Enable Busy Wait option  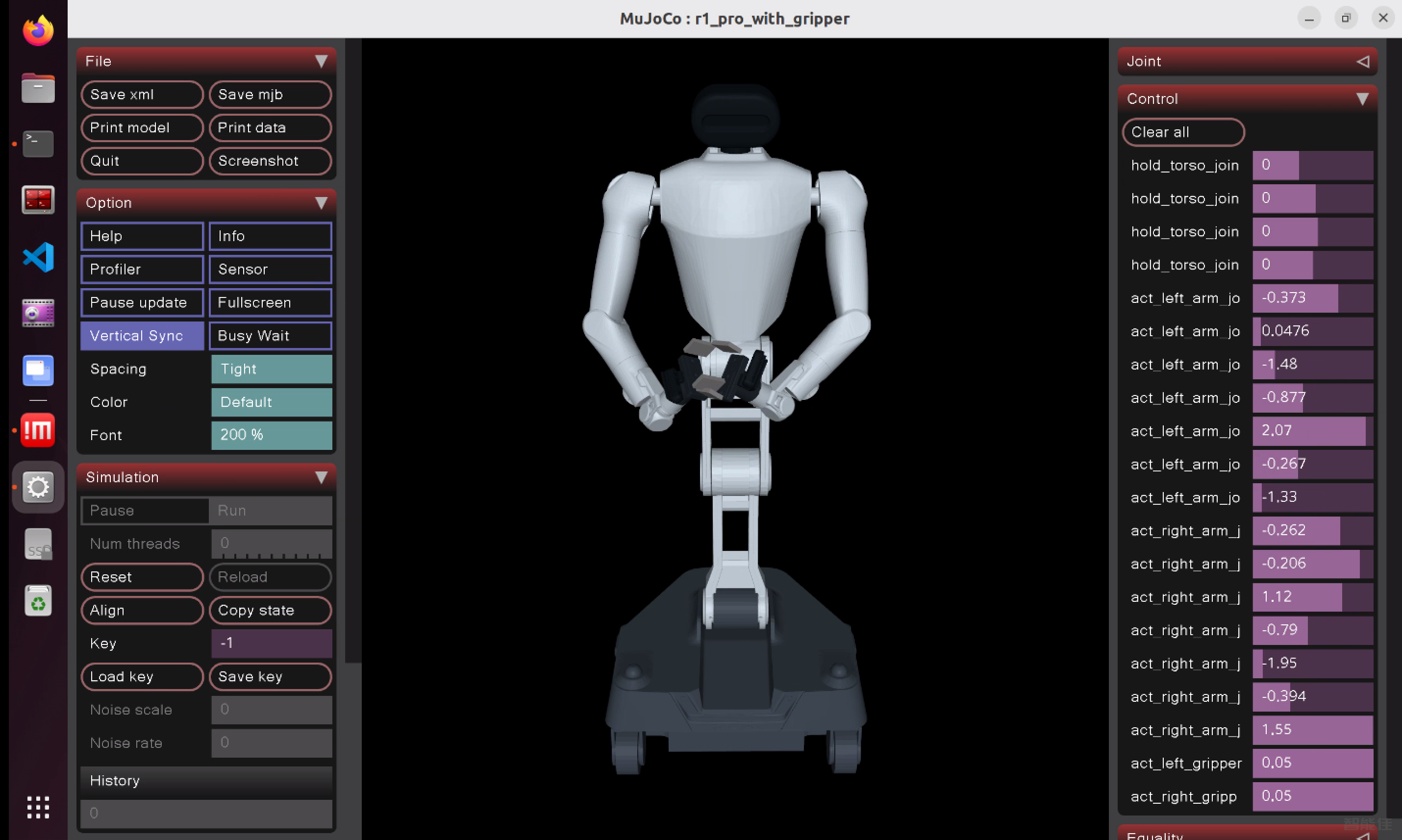click(x=271, y=336)
